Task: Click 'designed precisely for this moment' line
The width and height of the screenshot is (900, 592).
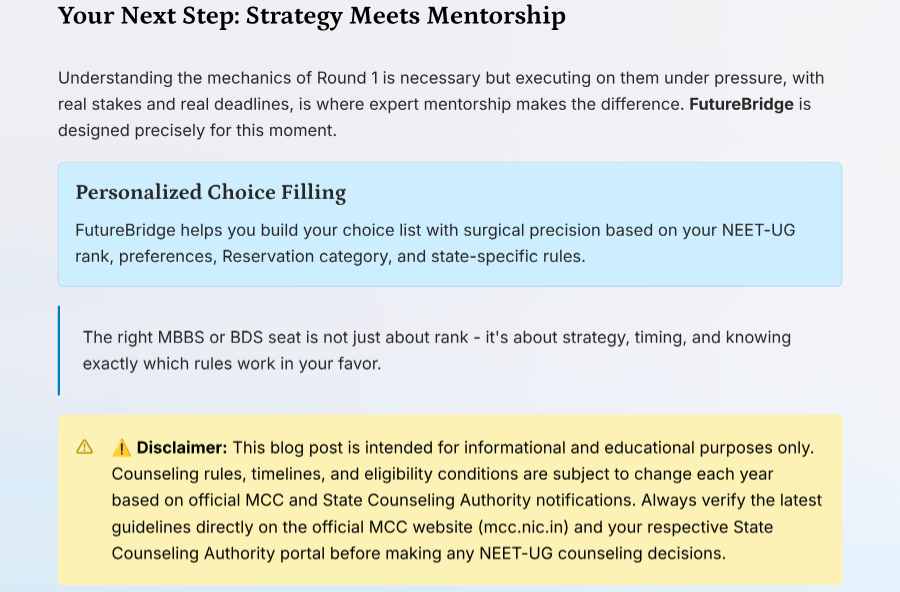Action: click(x=197, y=130)
